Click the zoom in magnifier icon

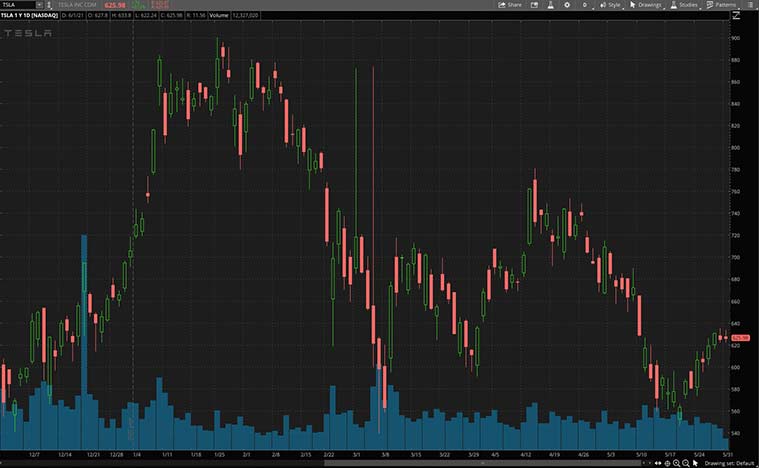pos(677,463)
